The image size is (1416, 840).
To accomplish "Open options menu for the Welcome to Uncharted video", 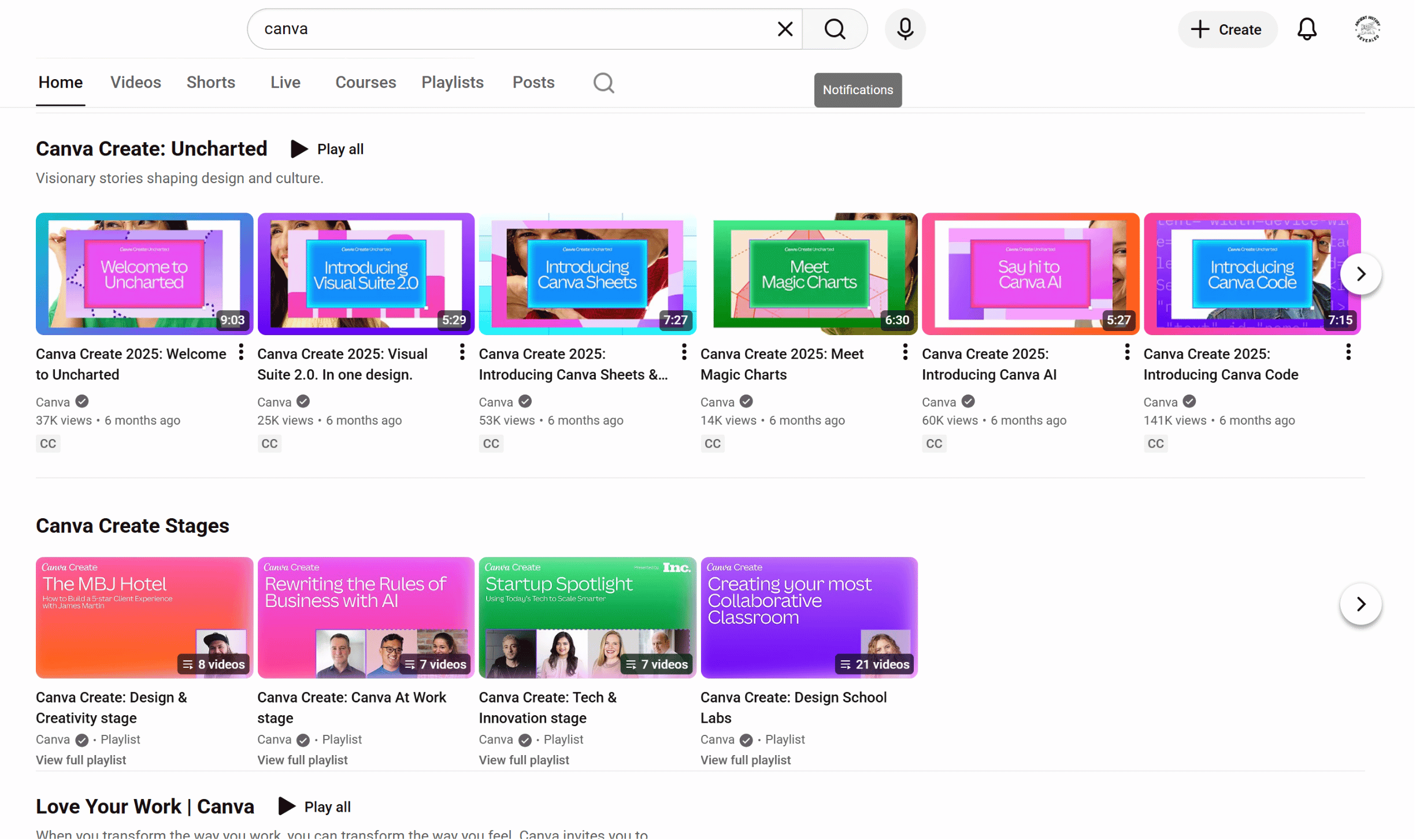I will pos(240,352).
